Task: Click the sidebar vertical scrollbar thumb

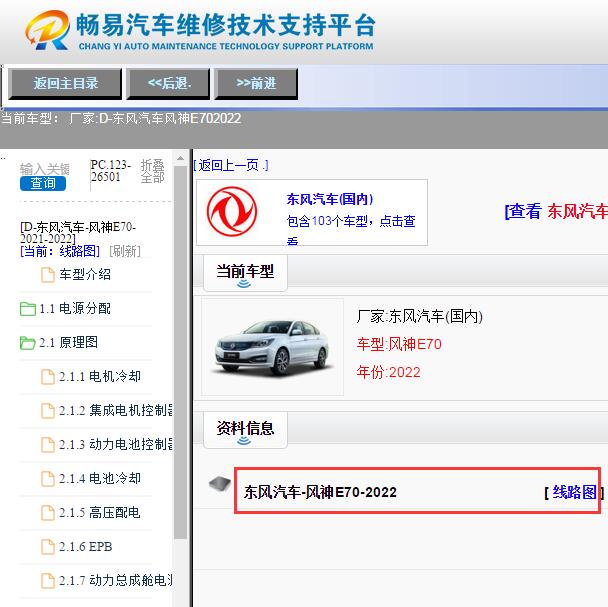Action: tap(180, 352)
